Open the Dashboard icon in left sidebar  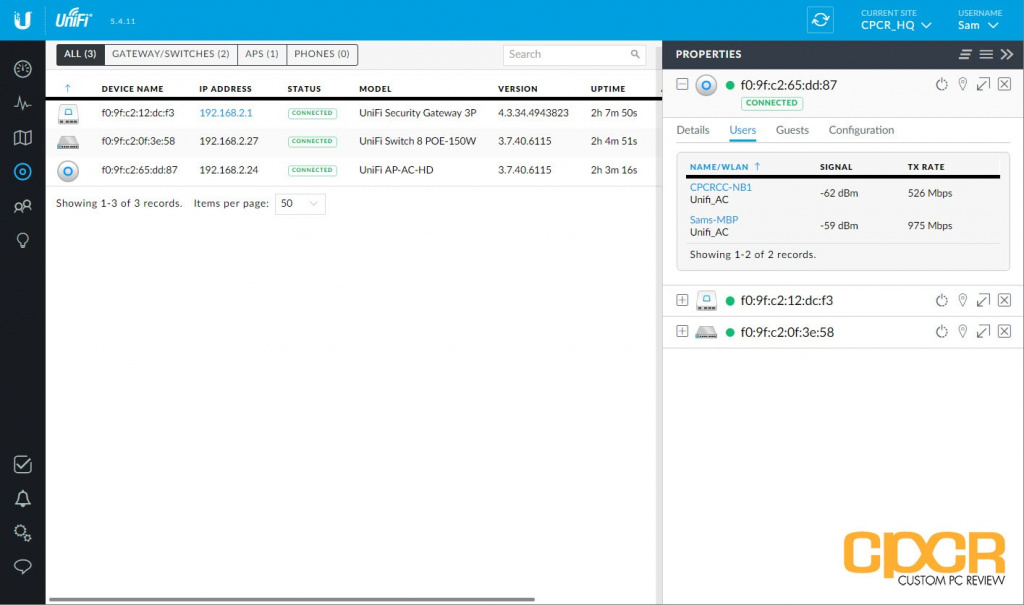pyautogui.click(x=22, y=69)
